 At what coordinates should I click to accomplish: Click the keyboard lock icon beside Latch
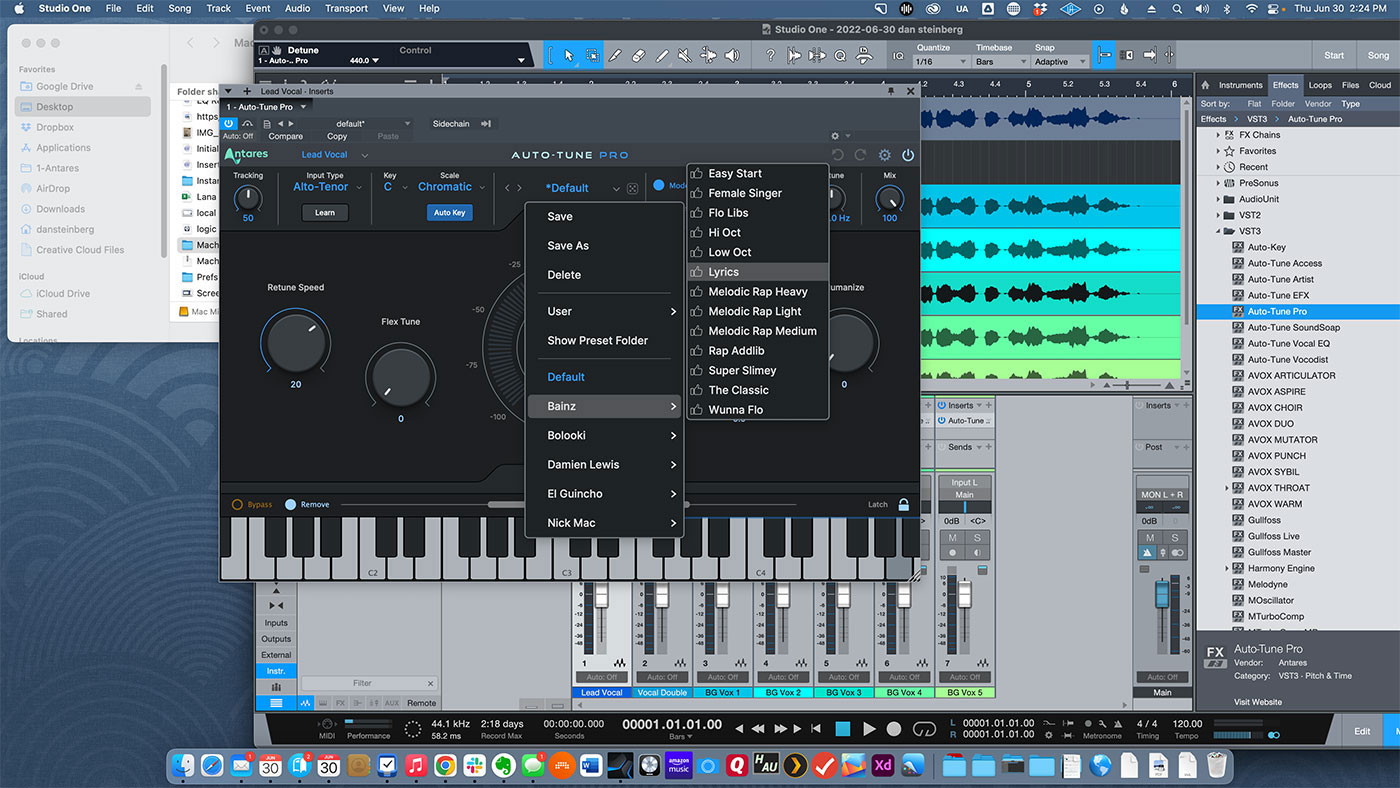point(904,505)
